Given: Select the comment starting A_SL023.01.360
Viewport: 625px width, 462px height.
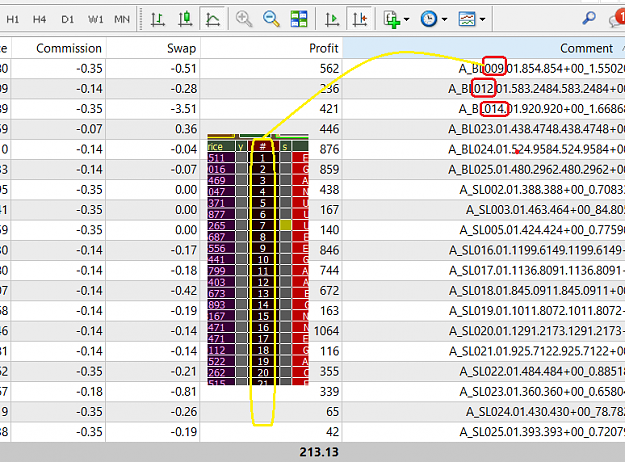Looking at the screenshot, I should 542,391.
